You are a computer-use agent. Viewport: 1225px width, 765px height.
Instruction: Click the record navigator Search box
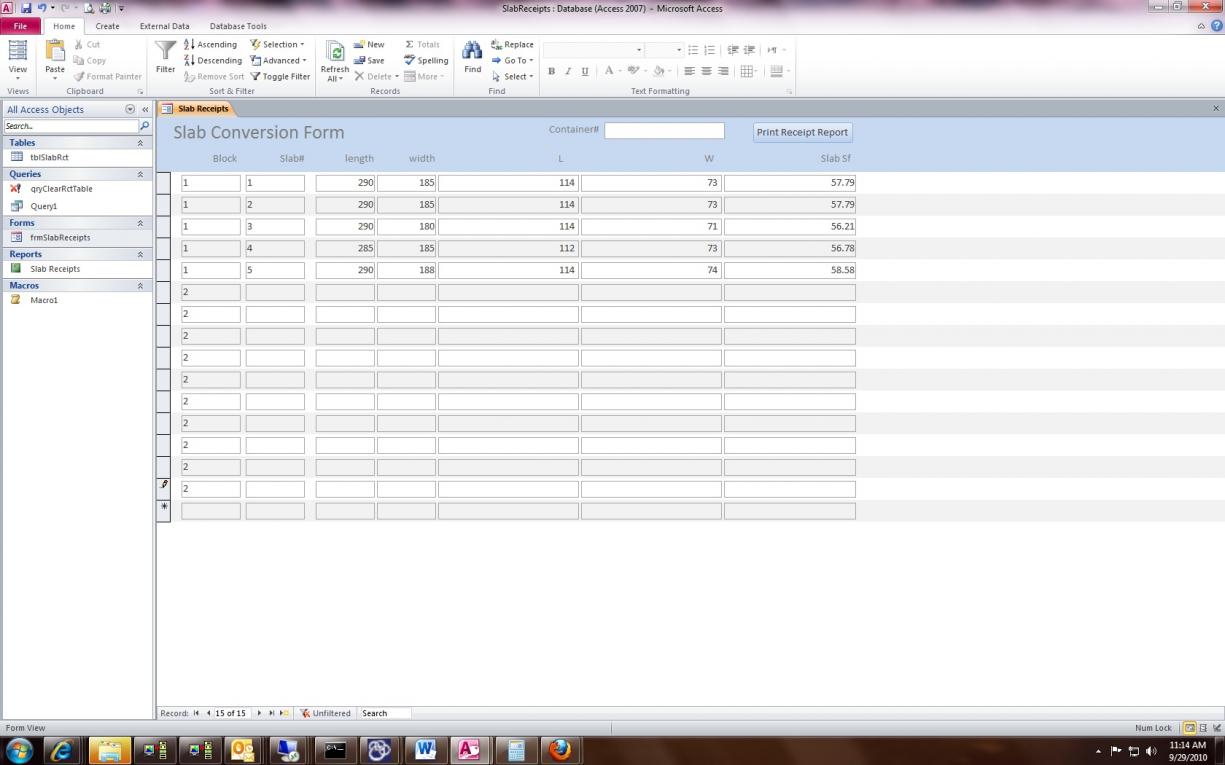pos(384,713)
